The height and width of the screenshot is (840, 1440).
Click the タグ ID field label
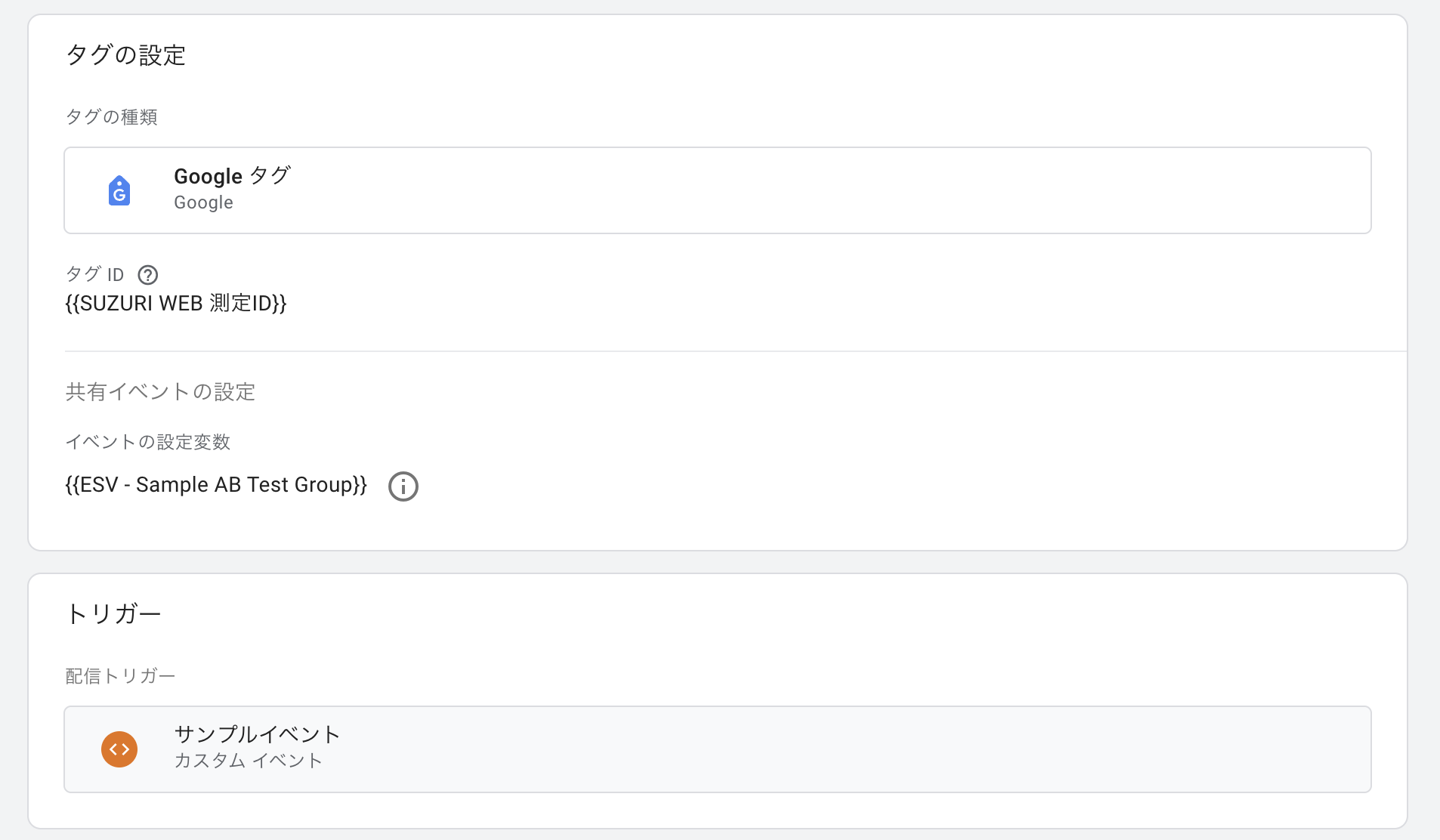(x=94, y=274)
